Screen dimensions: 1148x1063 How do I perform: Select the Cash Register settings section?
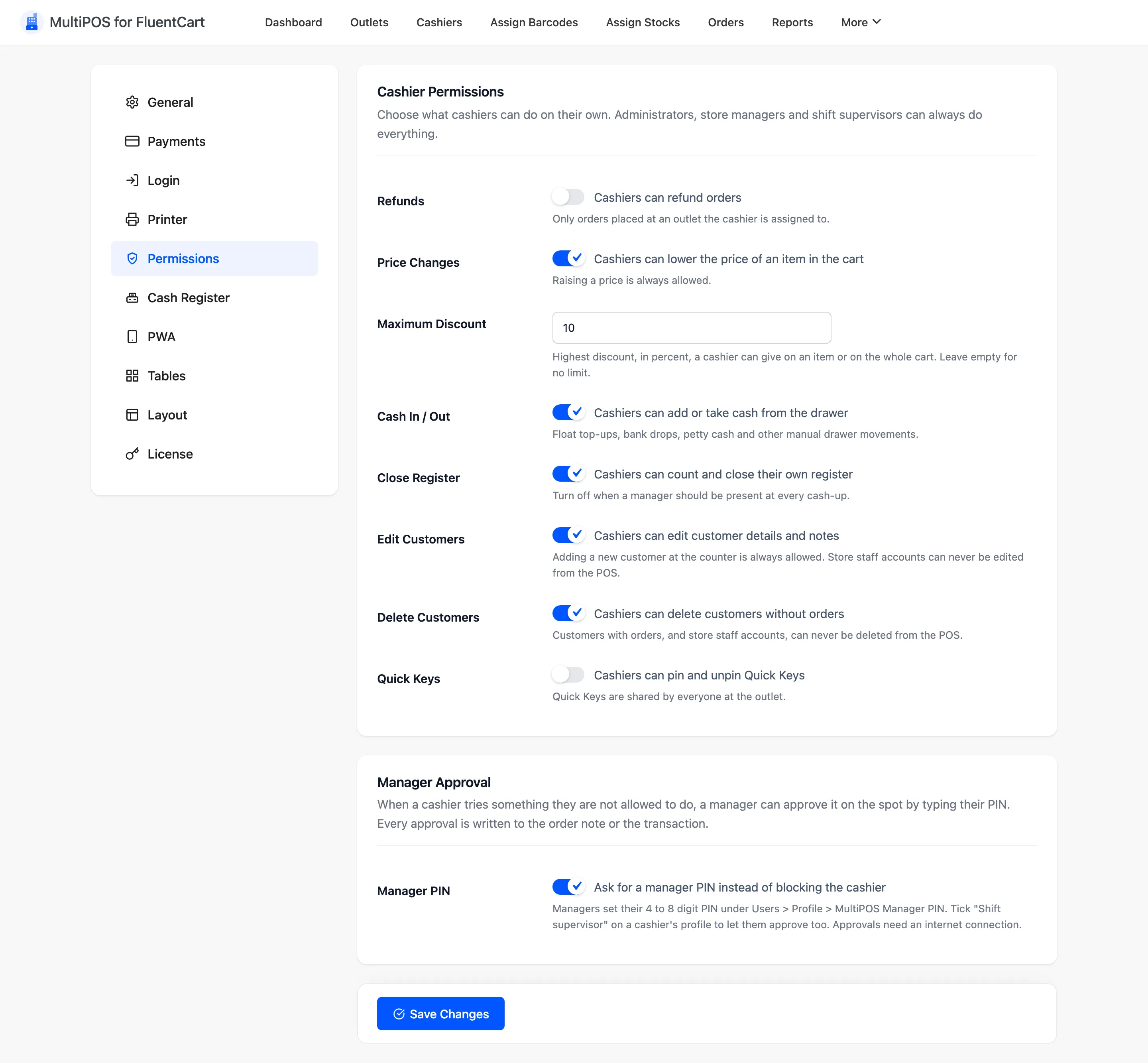pyautogui.click(x=214, y=298)
